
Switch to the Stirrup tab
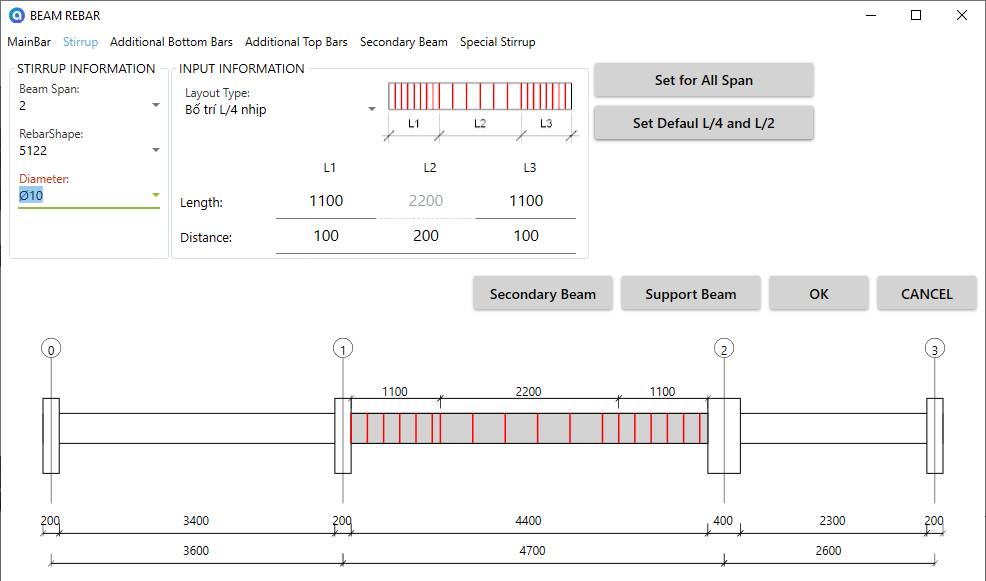pos(80,42)
